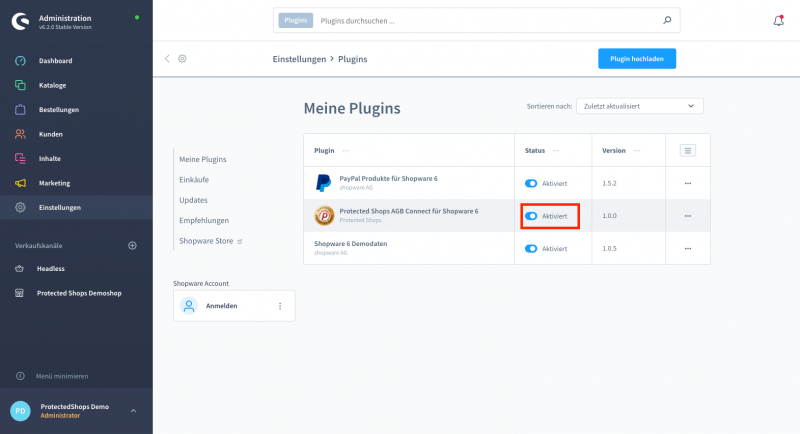The height and width of the screenshot is (434, 800).
Task: Toggle Protected Shops AGB Connect status
Action: click(531, 216)
